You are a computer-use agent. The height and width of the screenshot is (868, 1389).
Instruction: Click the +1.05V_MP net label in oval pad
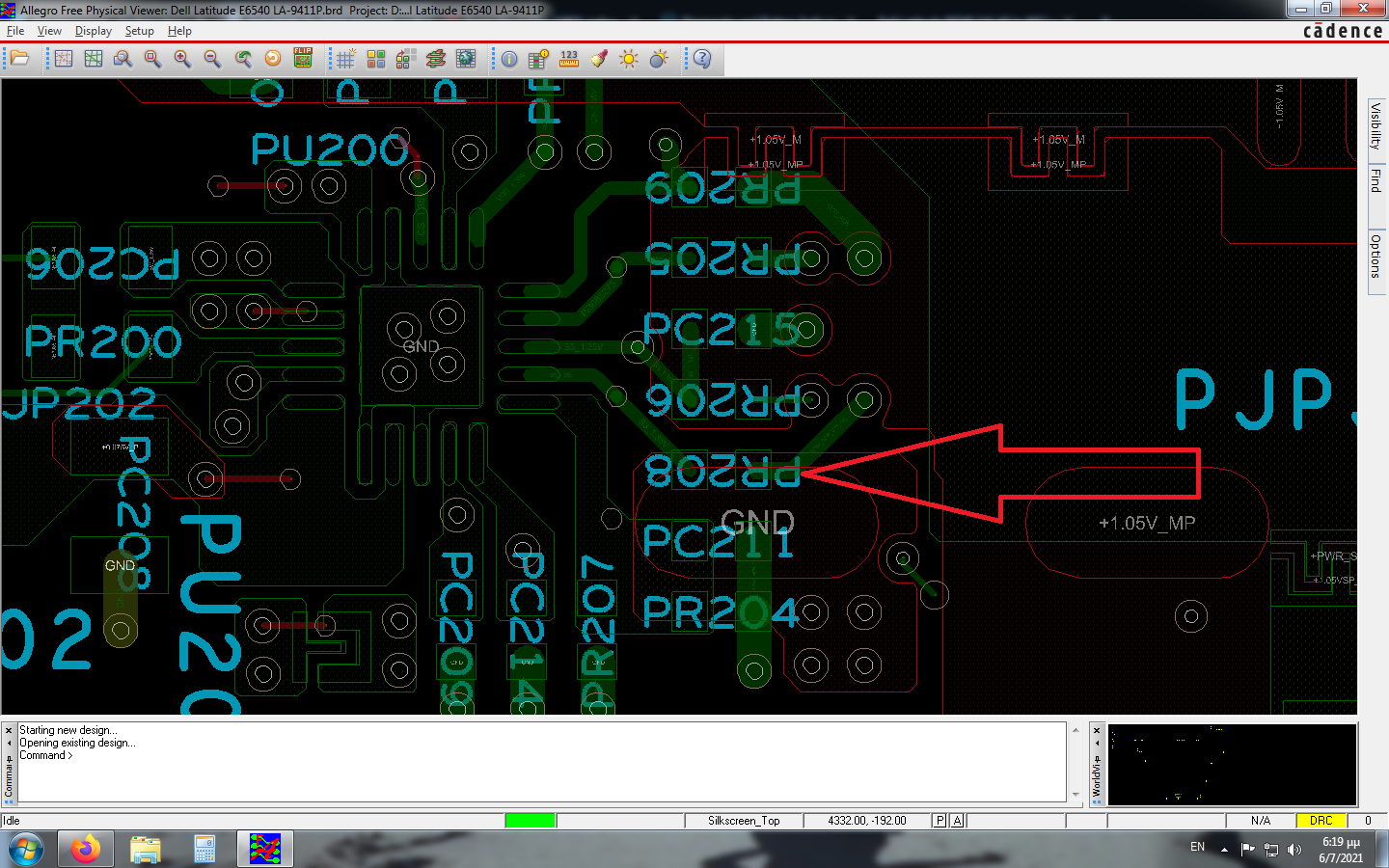coord(1147,523)
